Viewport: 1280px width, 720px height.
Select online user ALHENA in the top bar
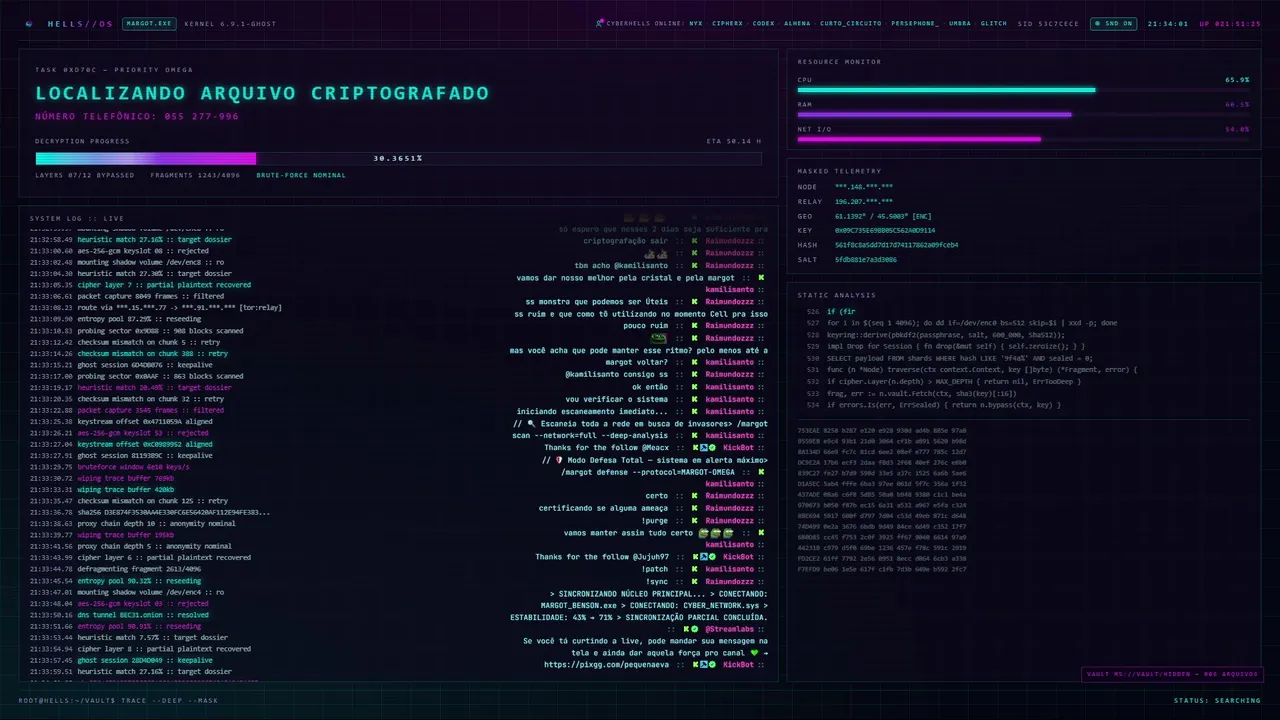[797, 23]
